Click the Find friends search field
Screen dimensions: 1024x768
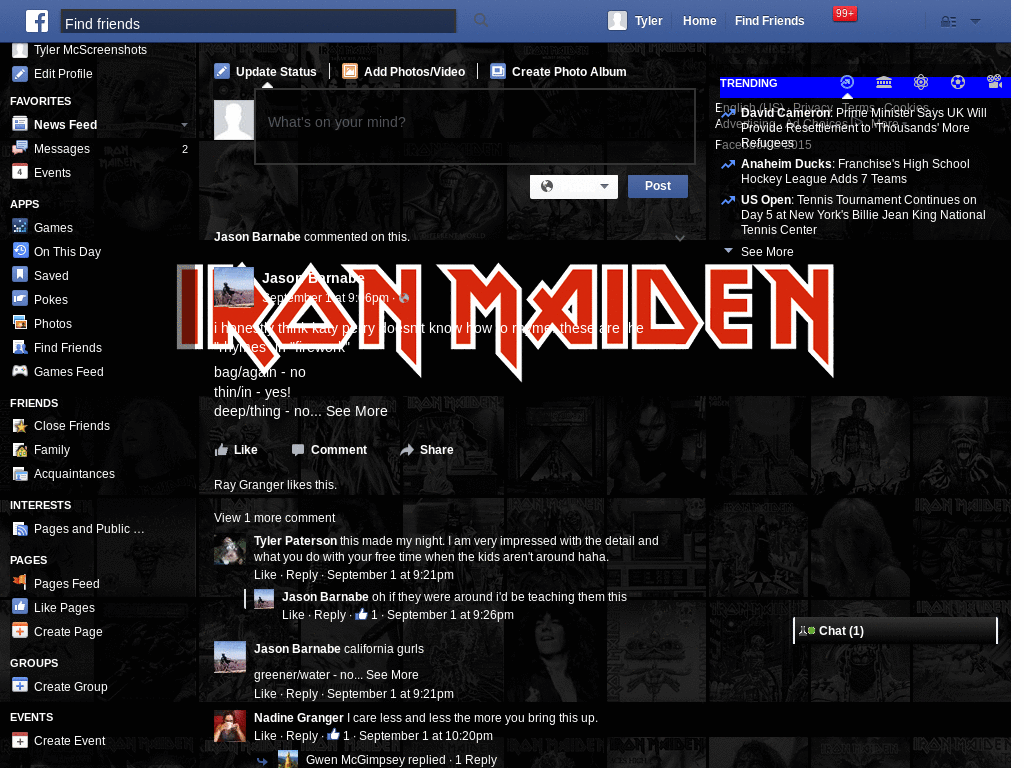pos(258,22)
